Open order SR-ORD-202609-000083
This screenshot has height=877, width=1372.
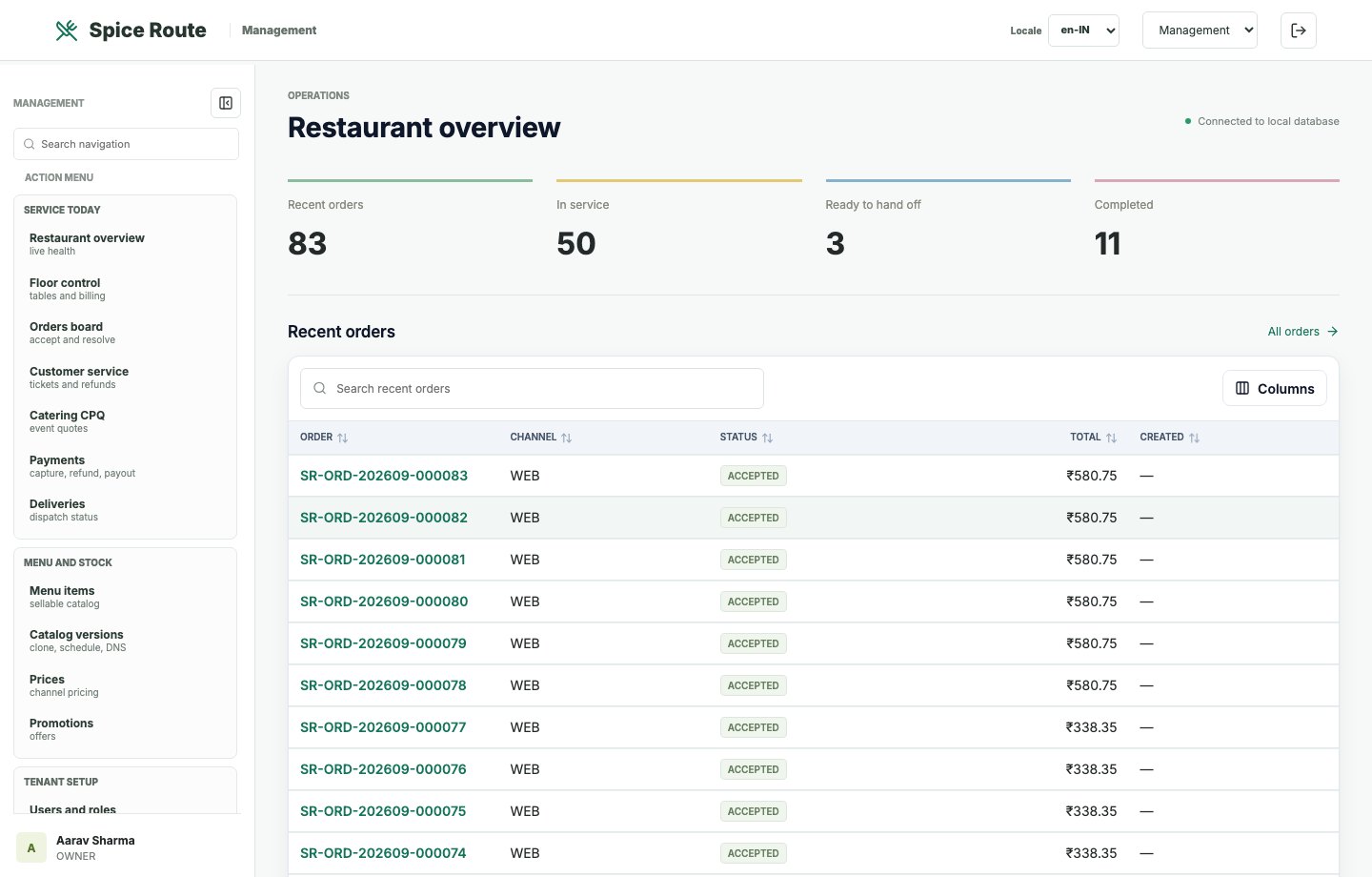[x=384, y=476]
